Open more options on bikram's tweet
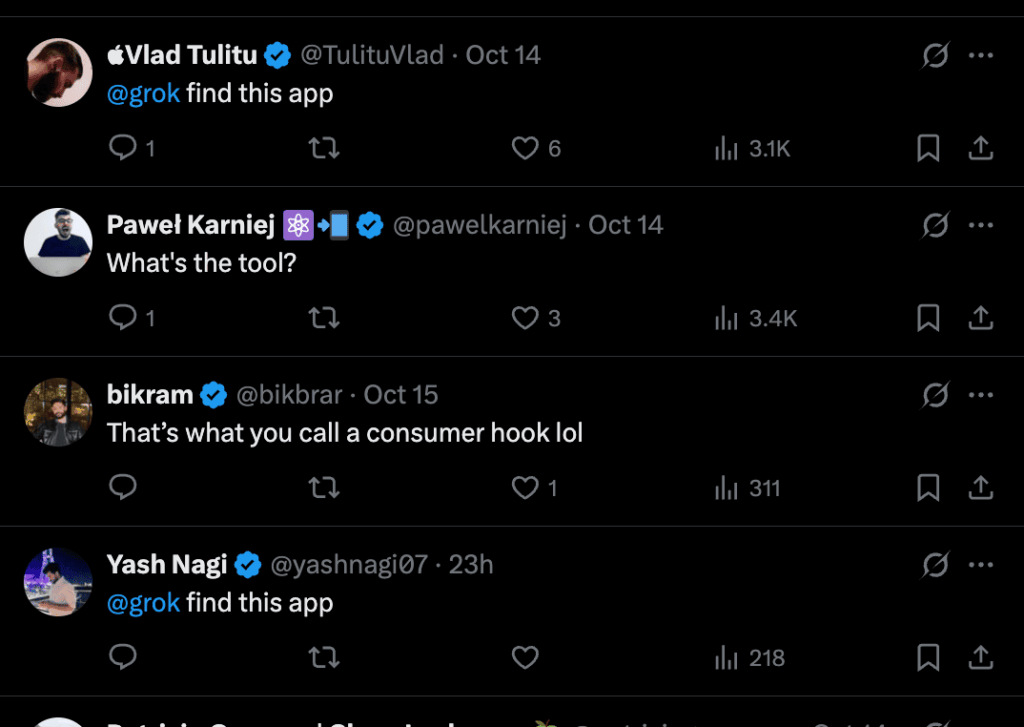Screen dimensions: 1024x727 point(981,396)
